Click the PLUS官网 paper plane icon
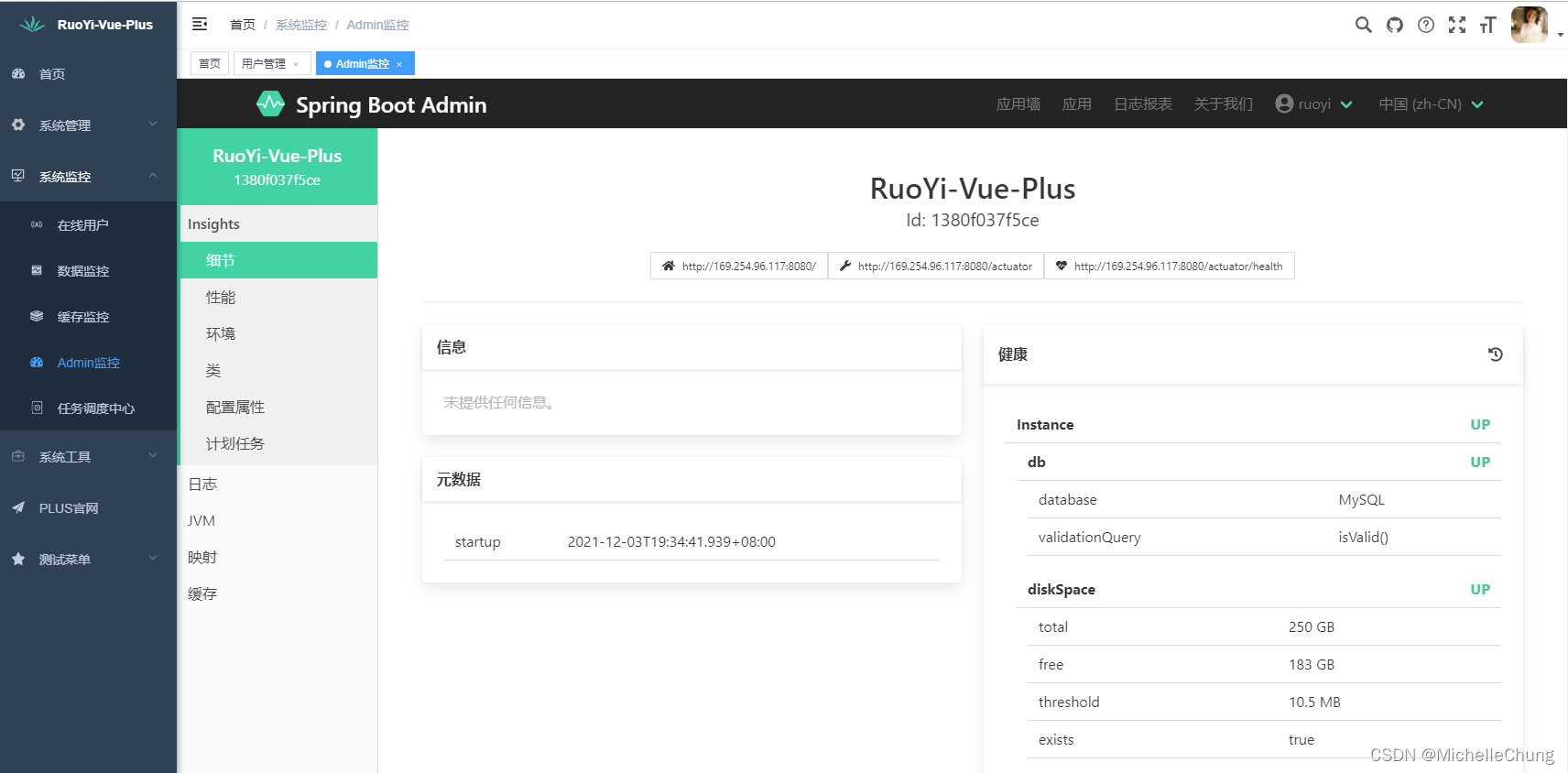 click(x=18, y=507)
